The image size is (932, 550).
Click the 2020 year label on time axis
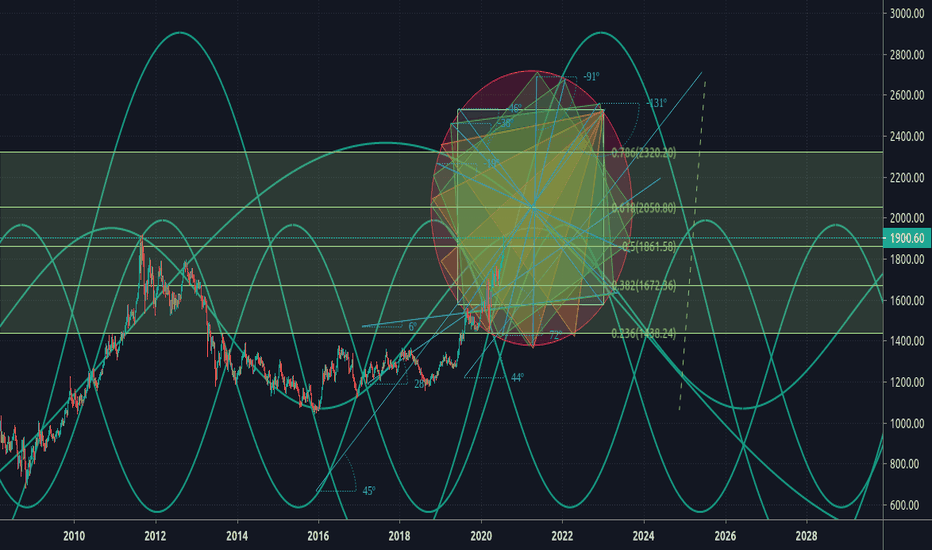coord(481,536)
